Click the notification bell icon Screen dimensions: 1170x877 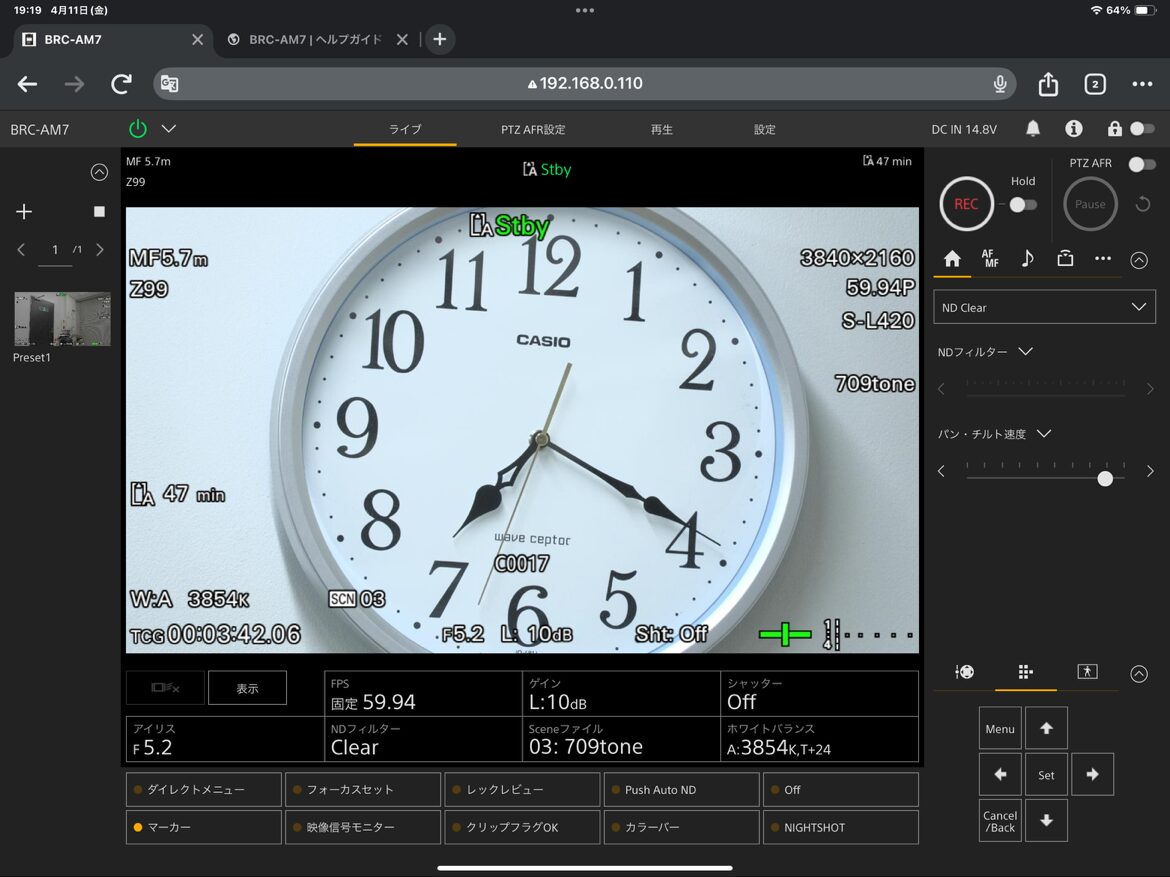tap(1033, 128)
